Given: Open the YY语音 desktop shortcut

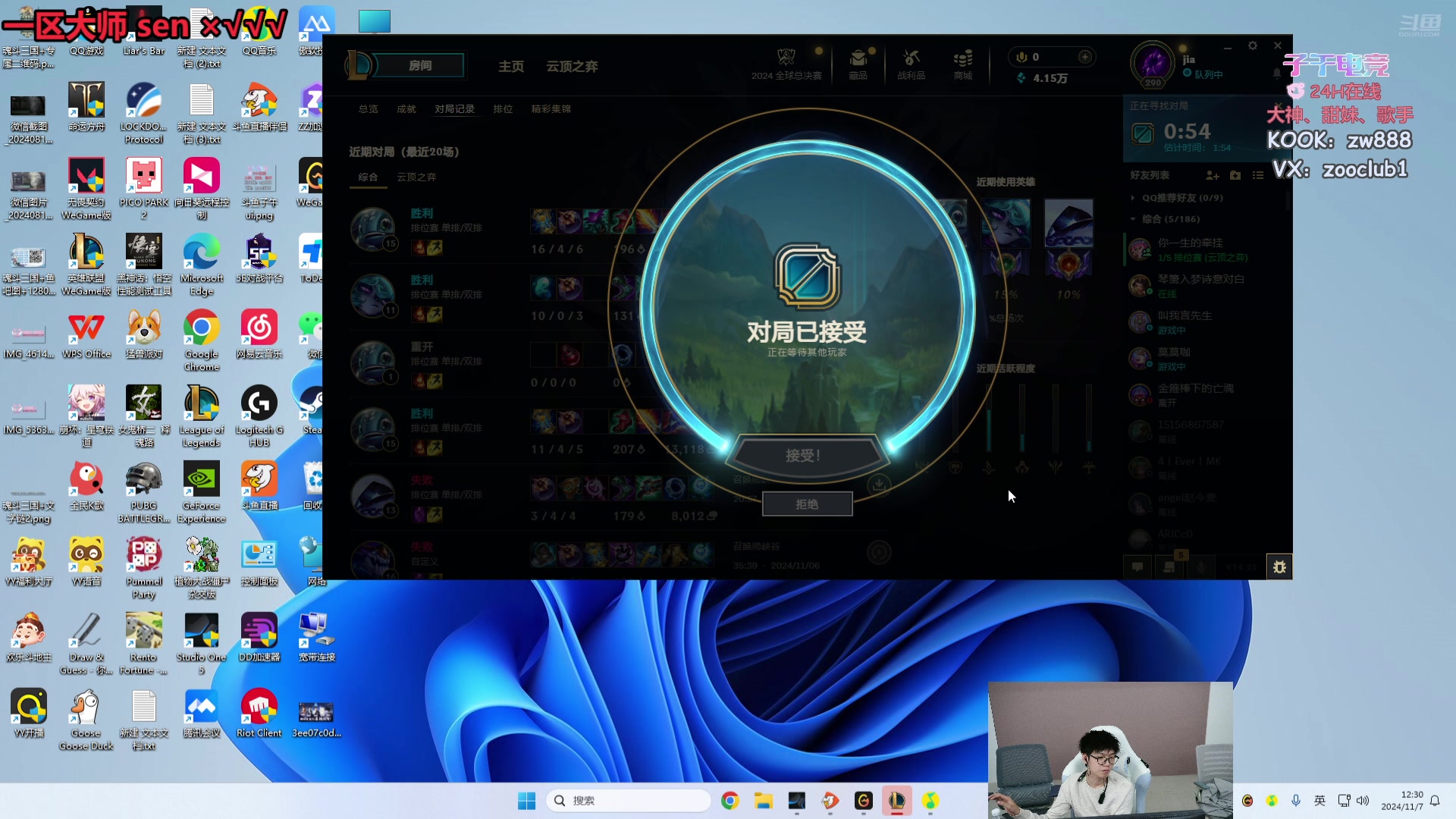Looking at the screenshot, I should click(86, 561).
